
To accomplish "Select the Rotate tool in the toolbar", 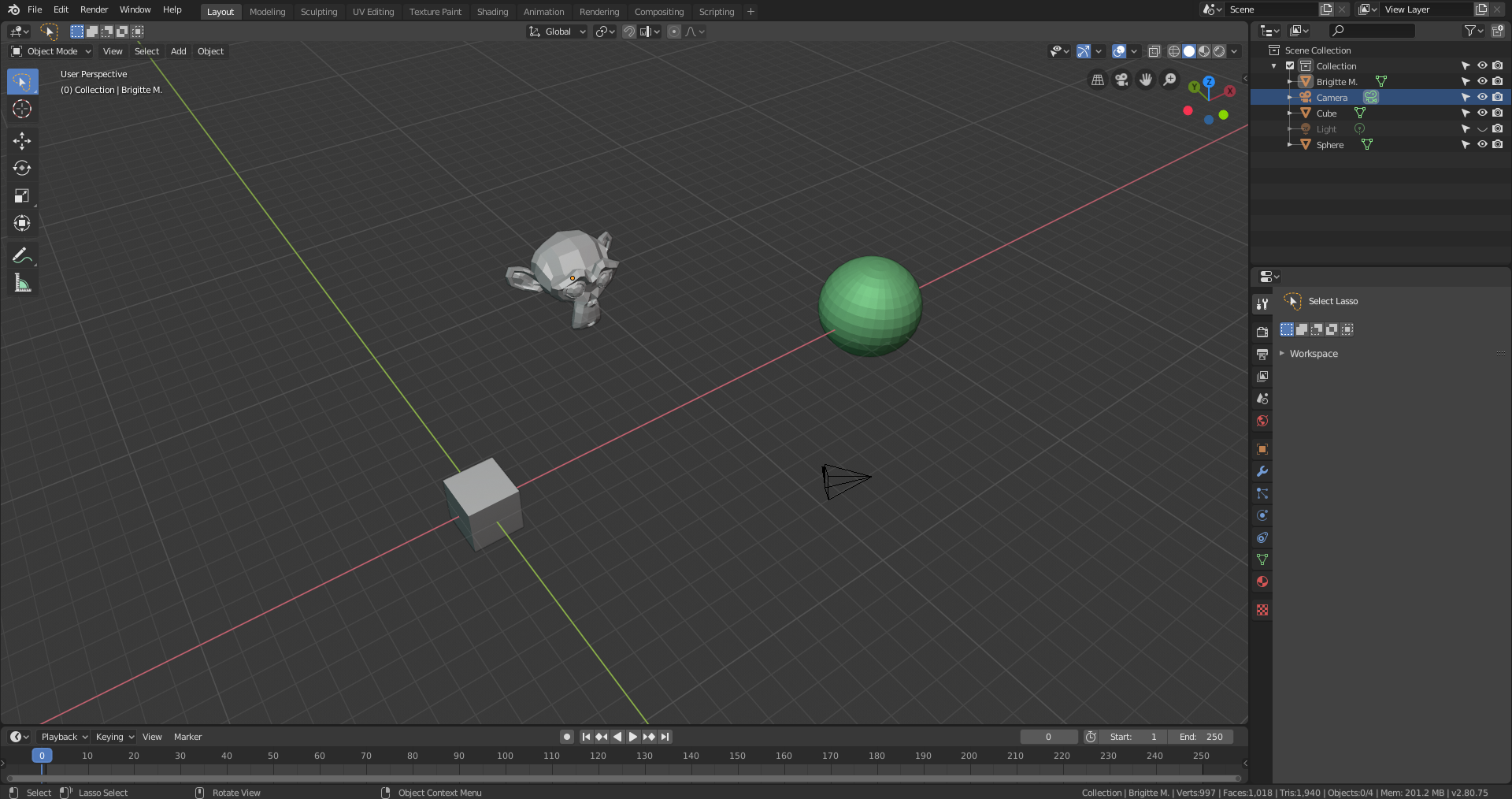I will pyautogui.click(x=22, y=169).
